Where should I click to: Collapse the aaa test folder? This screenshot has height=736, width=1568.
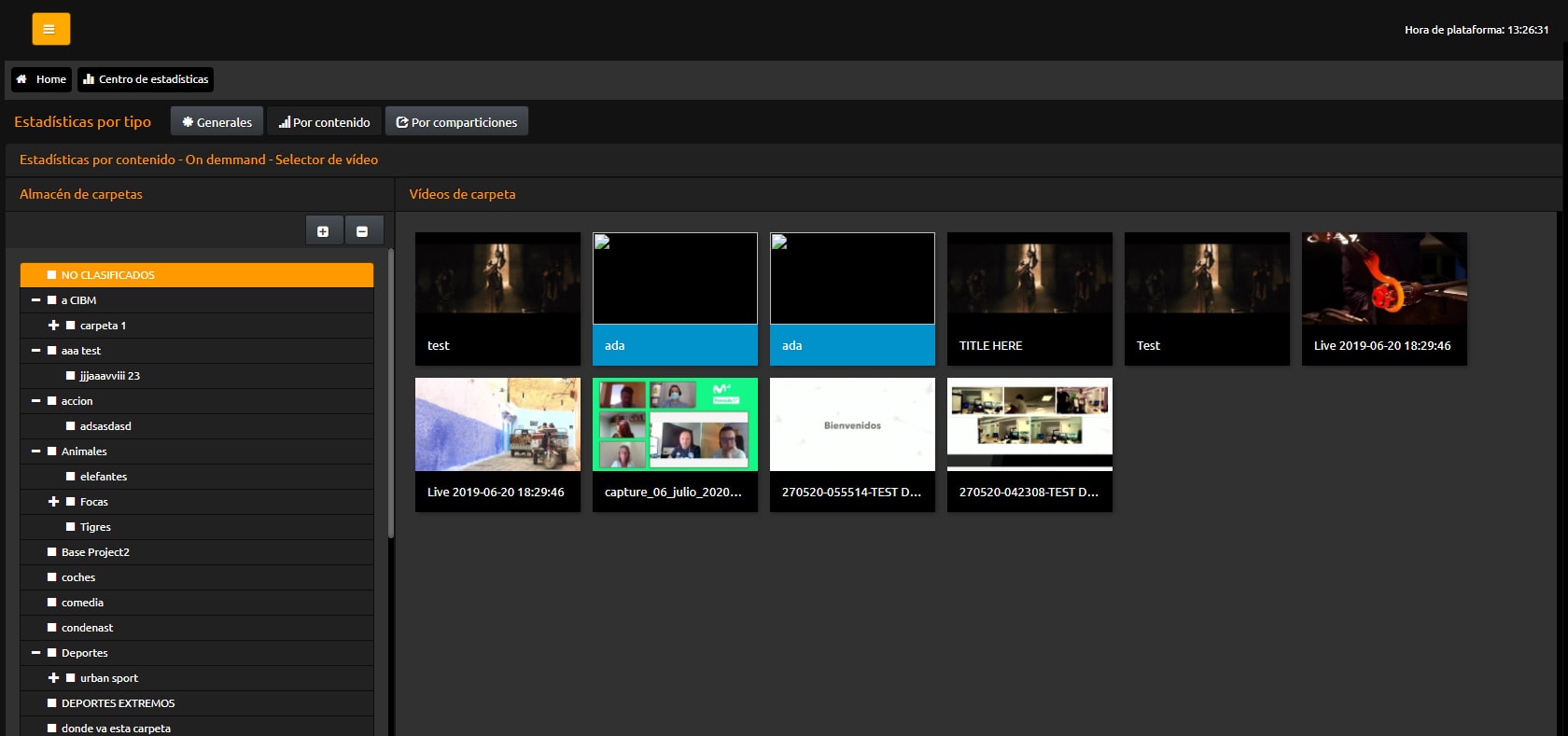pos(35,351)
